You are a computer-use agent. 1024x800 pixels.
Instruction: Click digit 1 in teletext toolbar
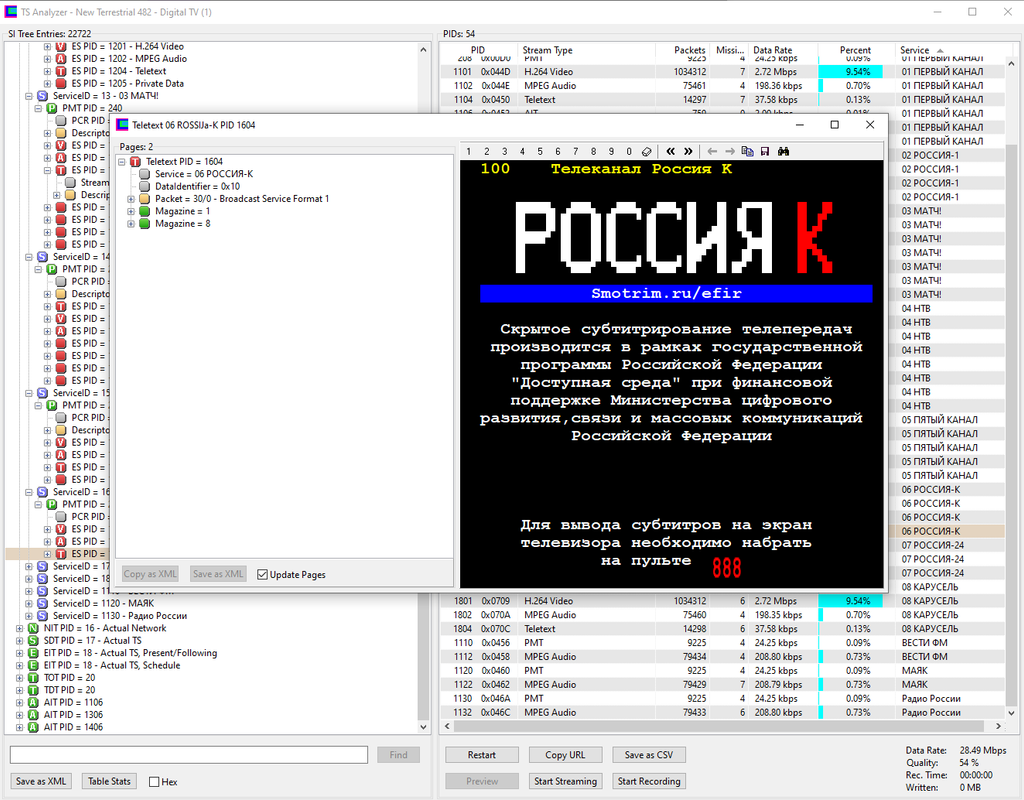[468, 152]
